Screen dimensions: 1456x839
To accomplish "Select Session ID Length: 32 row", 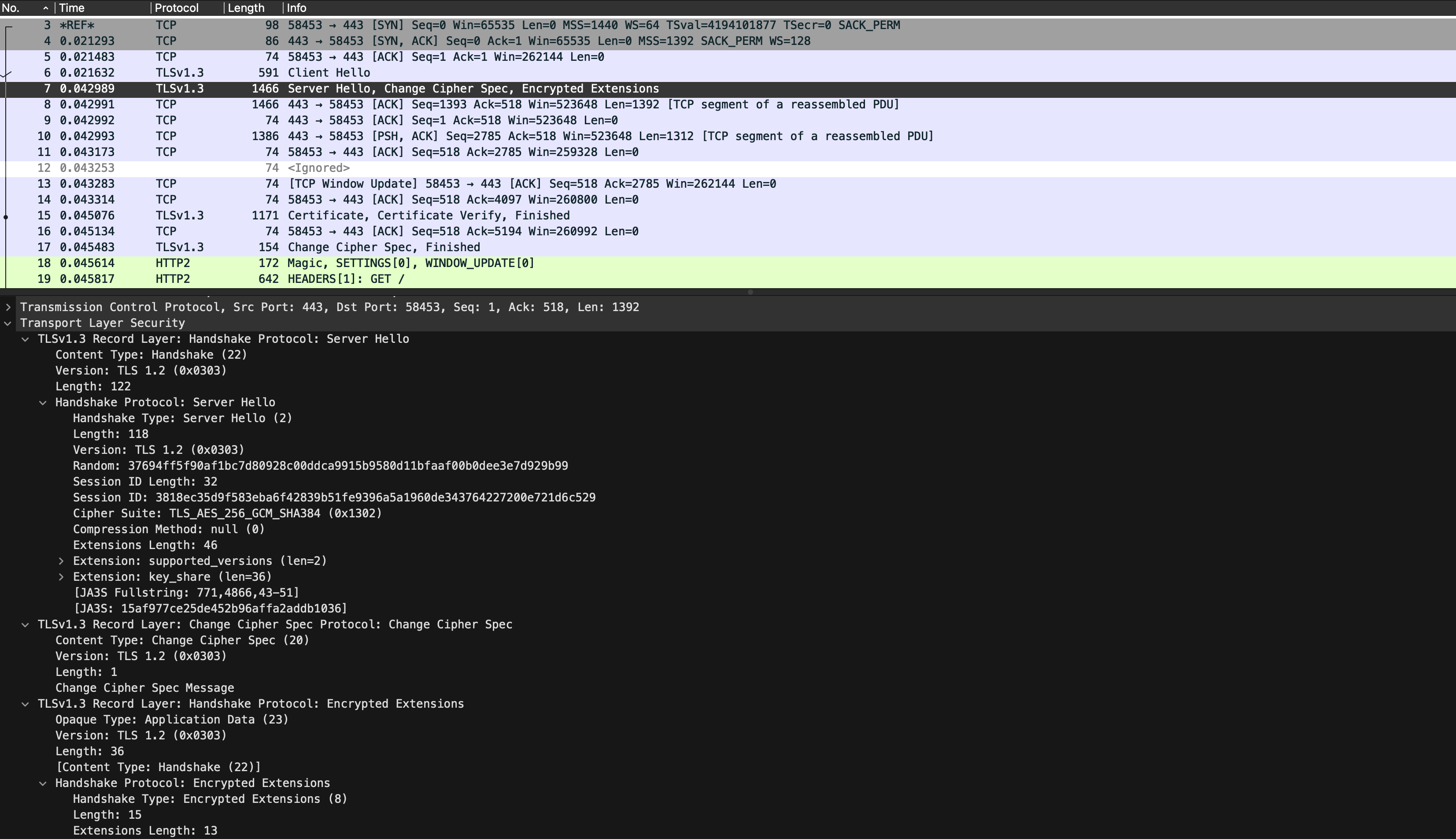I will click(728, 482).
